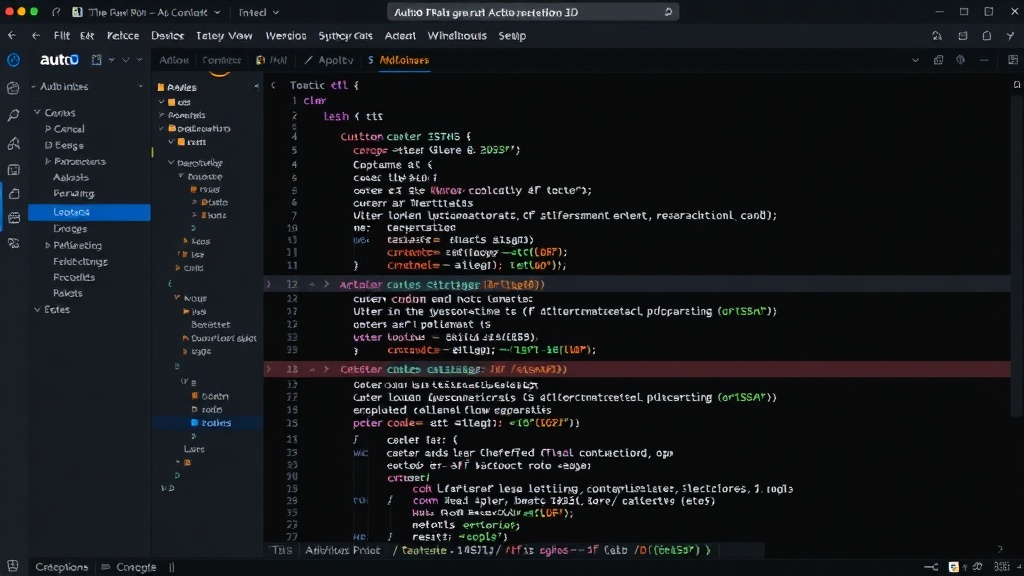The image size is (1024, 576).
Task: Expand the 'Palineting' tree node
Action: coord(48,246)
